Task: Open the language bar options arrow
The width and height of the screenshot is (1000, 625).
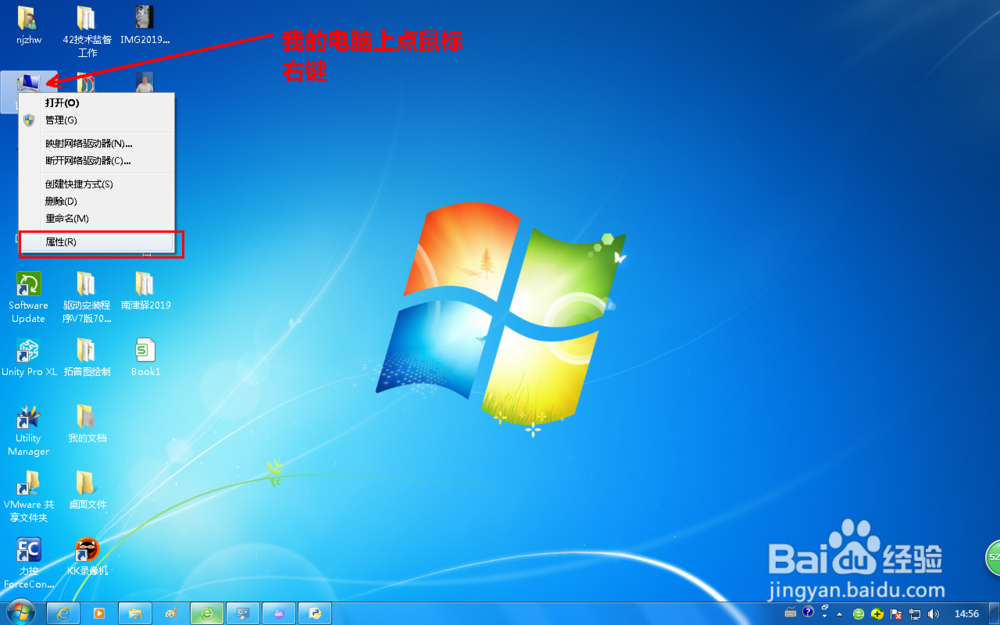Action: click(824, 616)
